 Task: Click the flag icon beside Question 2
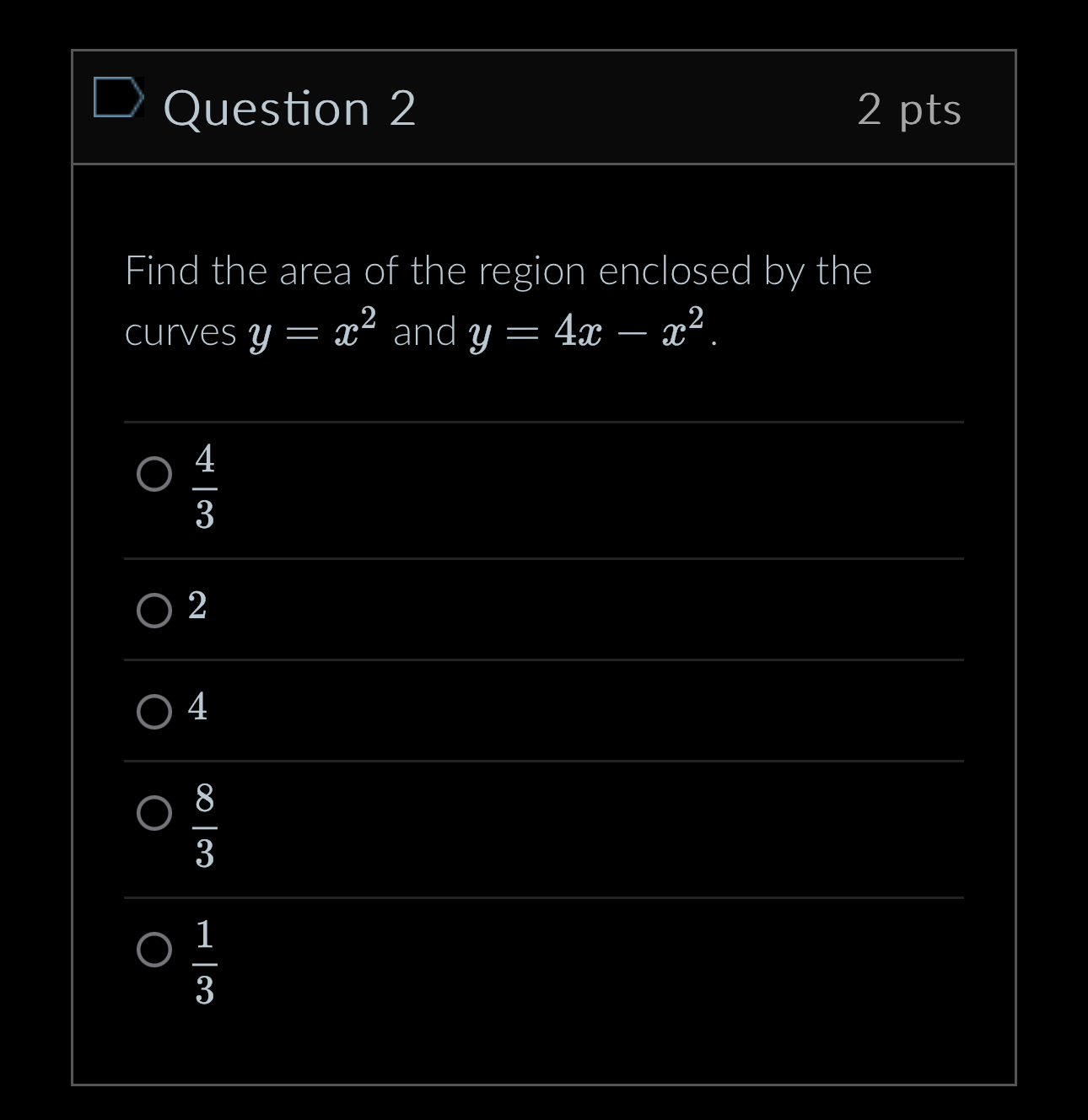pyautogui.click(x=118, y=99)
